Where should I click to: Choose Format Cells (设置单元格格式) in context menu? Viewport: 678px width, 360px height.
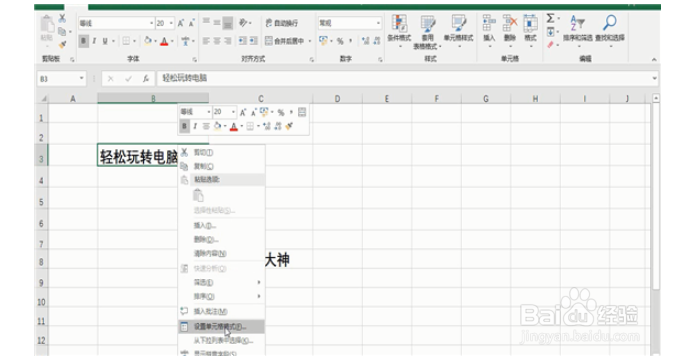[221, 327]
